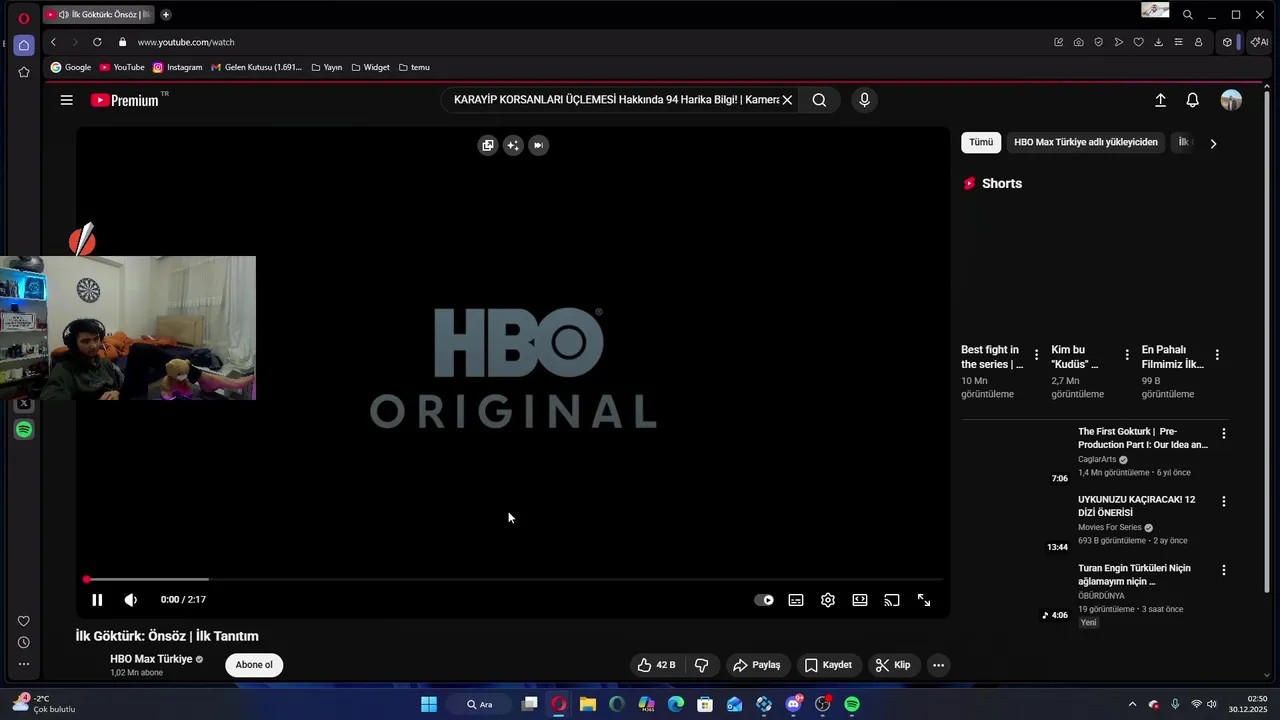Open options for Best fight short
Screen dimensions: 1280x720
tap(1036, 355)
